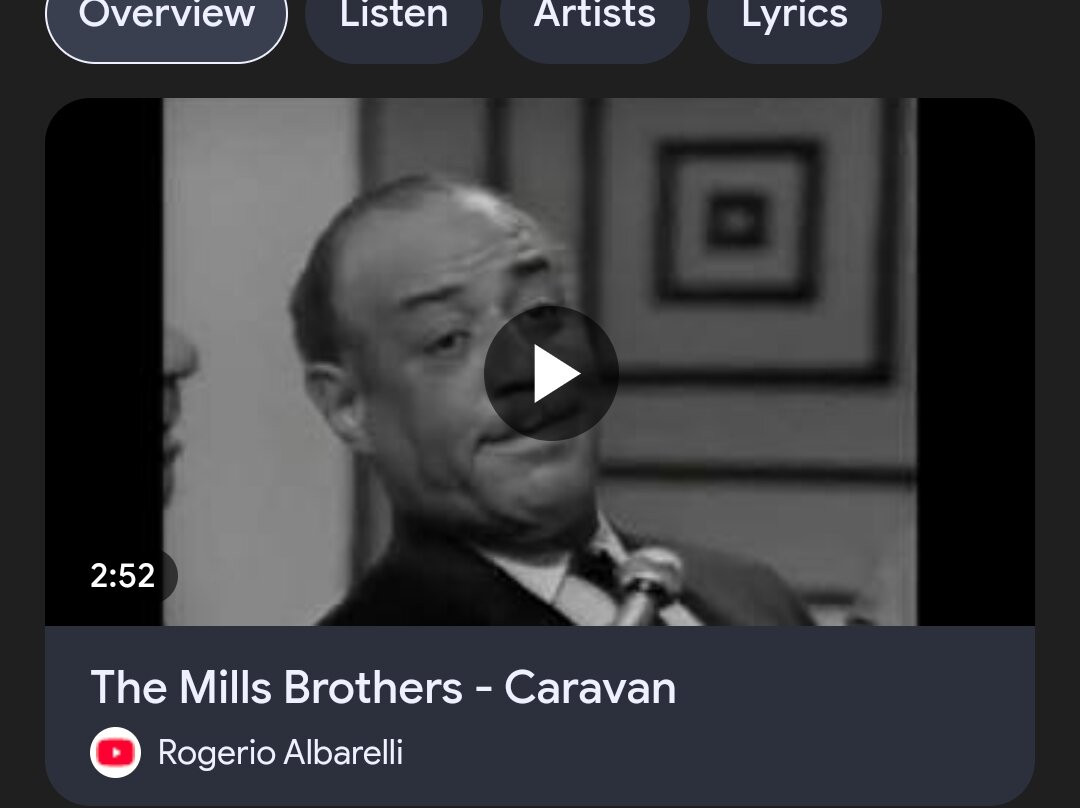This screenshot has height=808, width=1080.
Task: Open the "The Mills Brothers - Caravan" title
Action: (x=383, y=687)
